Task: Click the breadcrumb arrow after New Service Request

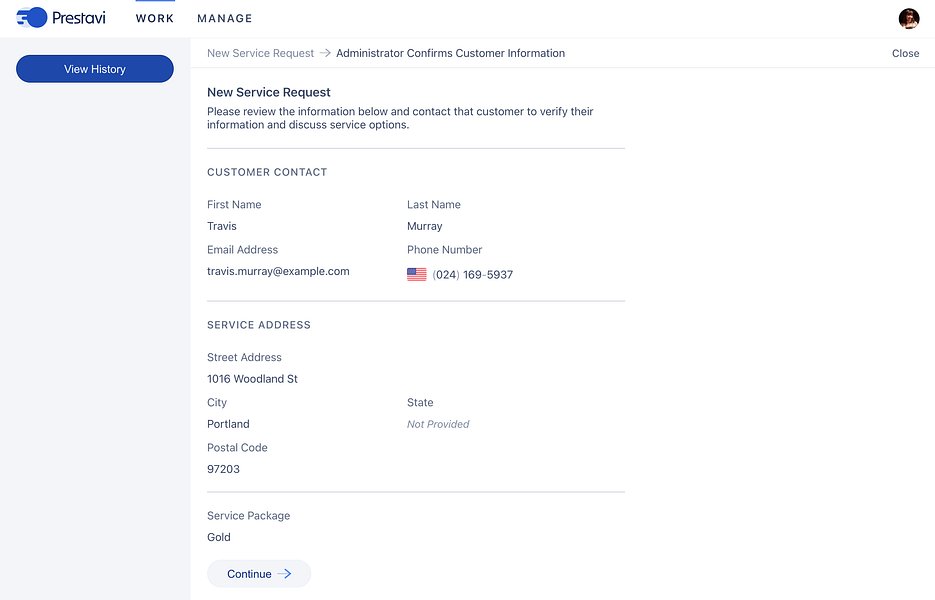Action: (x=325, y=53)
